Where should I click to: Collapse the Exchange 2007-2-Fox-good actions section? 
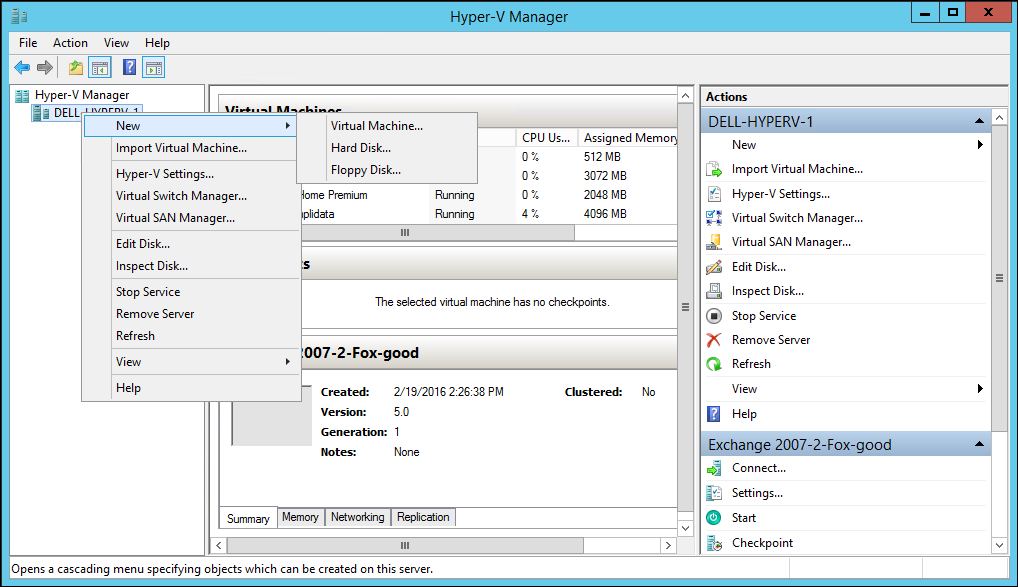pos(979,444)
